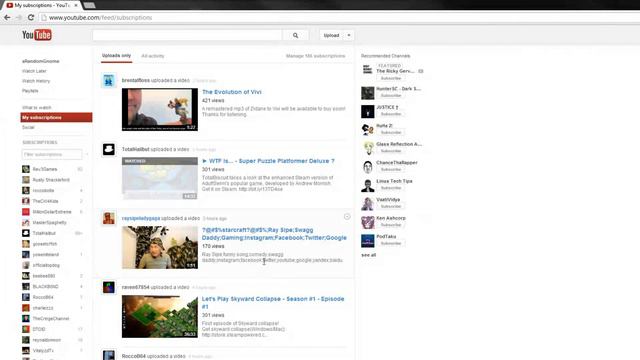
Task: Click the Filter subscriptions input
Action: pos(52,154)
